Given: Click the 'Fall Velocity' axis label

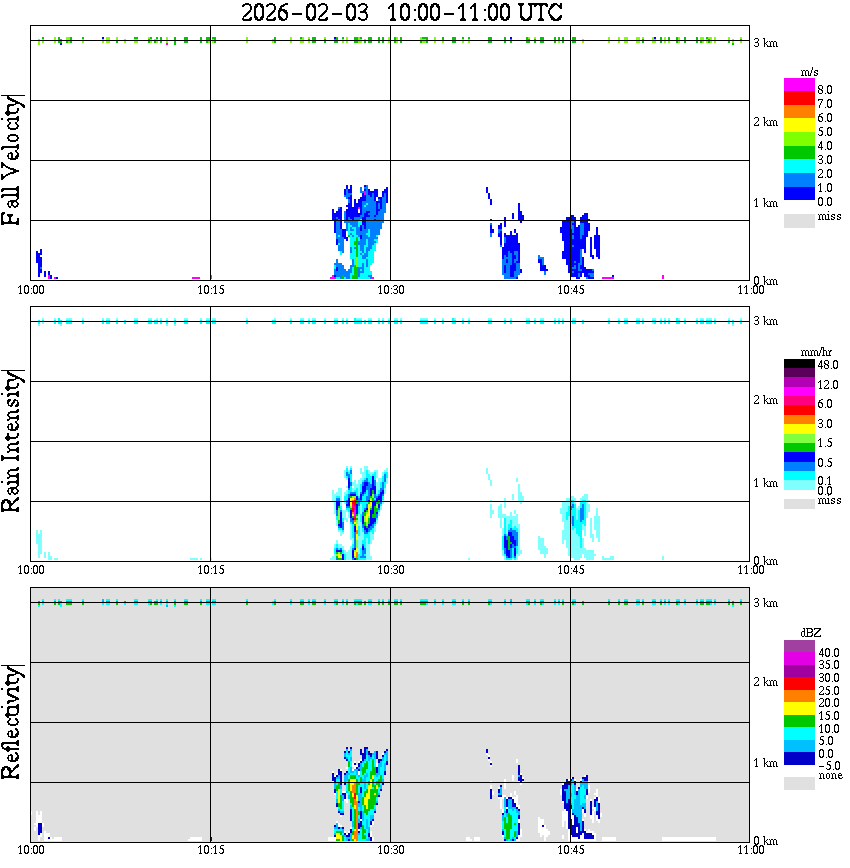Looking at the screenshot, I should pyautogui.click(x=11, y=160).
